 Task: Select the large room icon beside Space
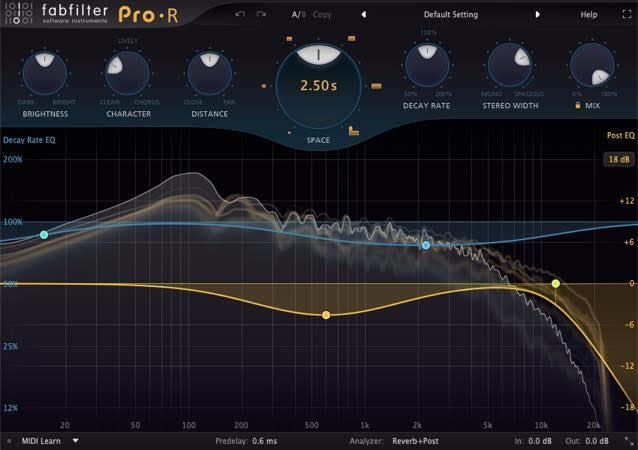[354, 131]
